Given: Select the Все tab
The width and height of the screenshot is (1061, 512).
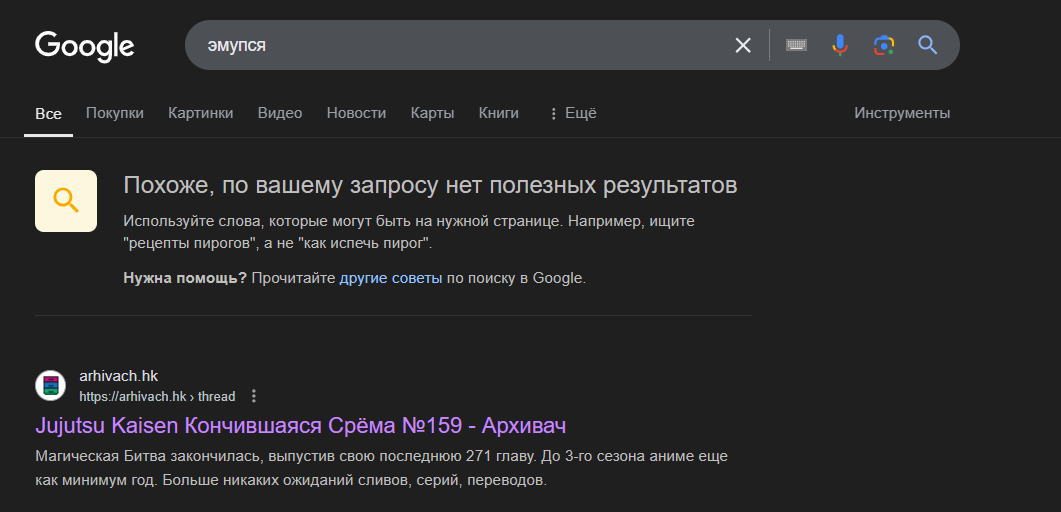Looking at the screenshot, I should point(48,114).
